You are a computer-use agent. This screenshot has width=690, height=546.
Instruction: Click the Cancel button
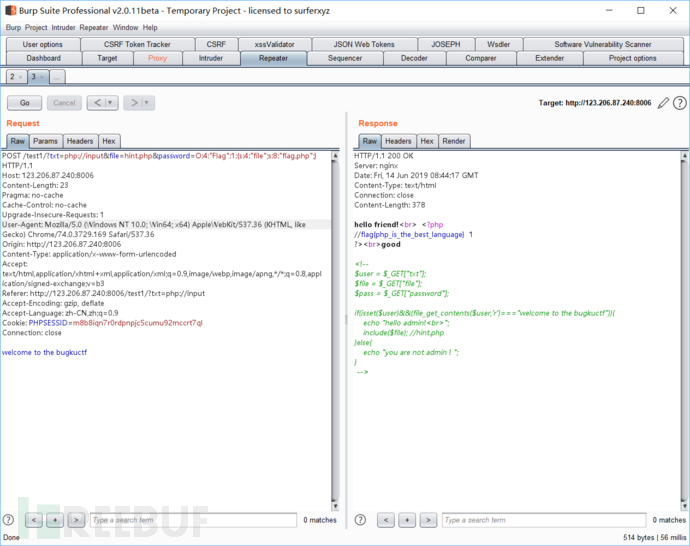[x=64, y=103]
